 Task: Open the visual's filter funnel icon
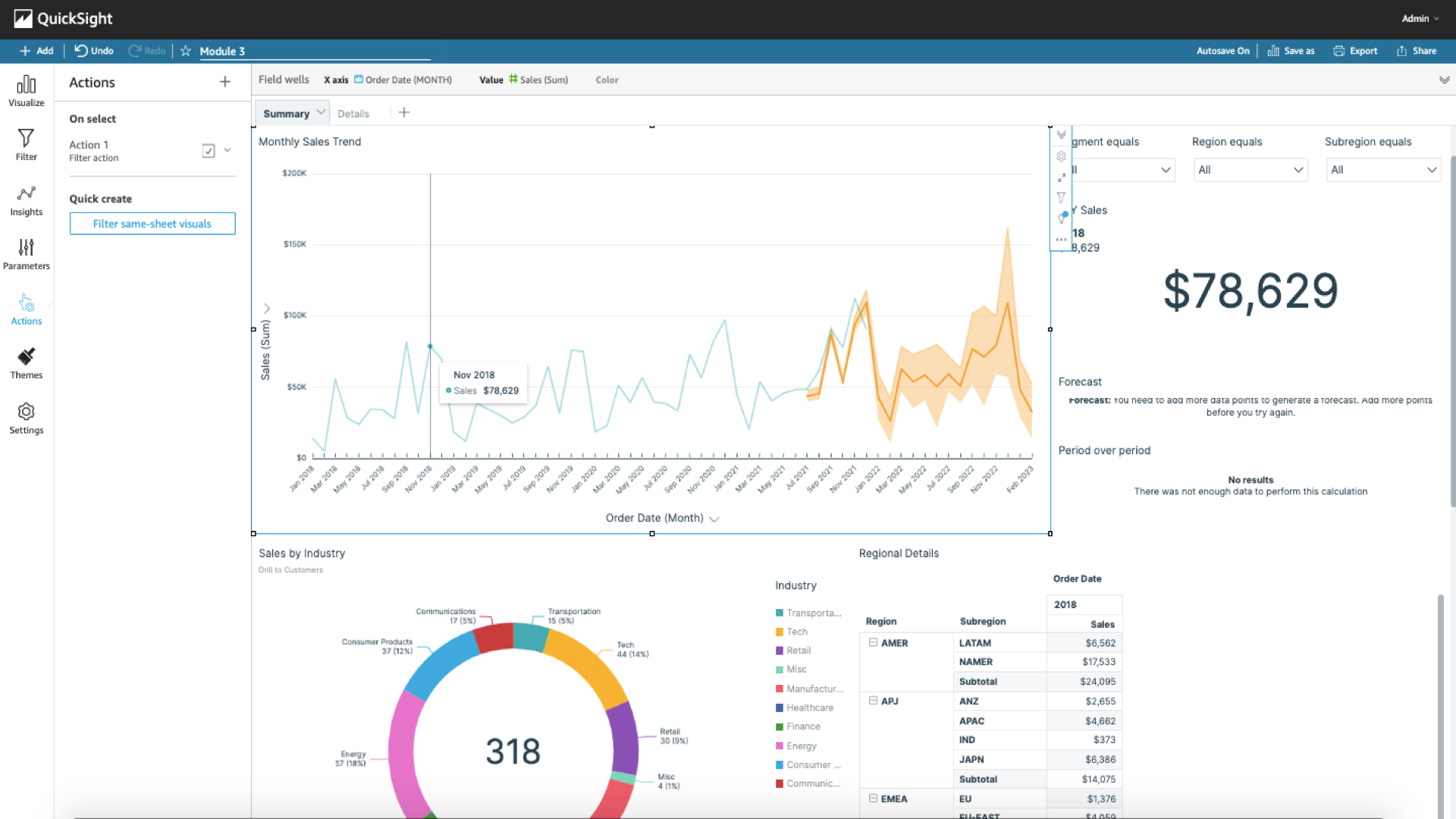pos(1062,198)
